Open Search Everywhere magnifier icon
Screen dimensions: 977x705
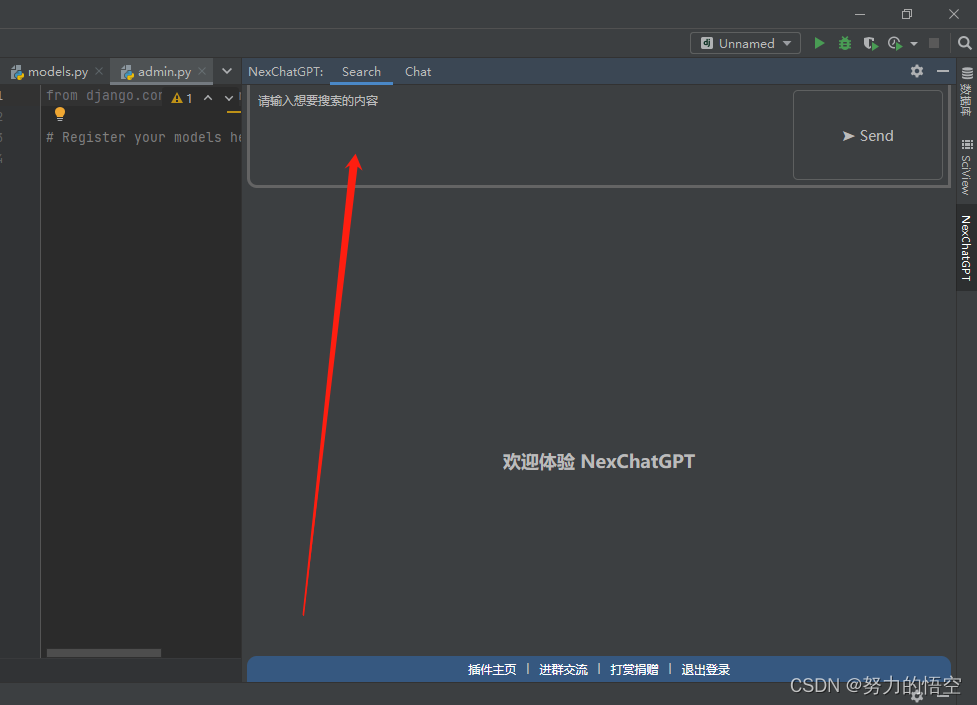(x=964, y=43)
